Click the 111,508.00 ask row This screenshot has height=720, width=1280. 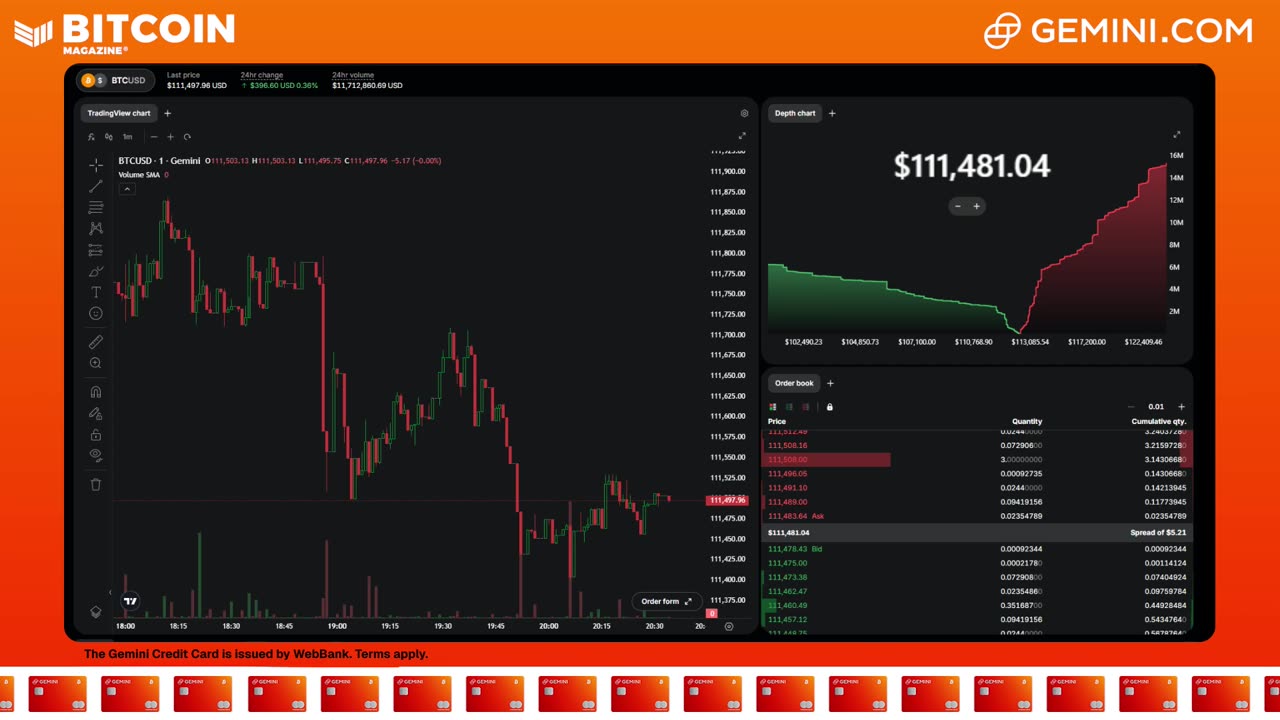click(x=977, y=460)
